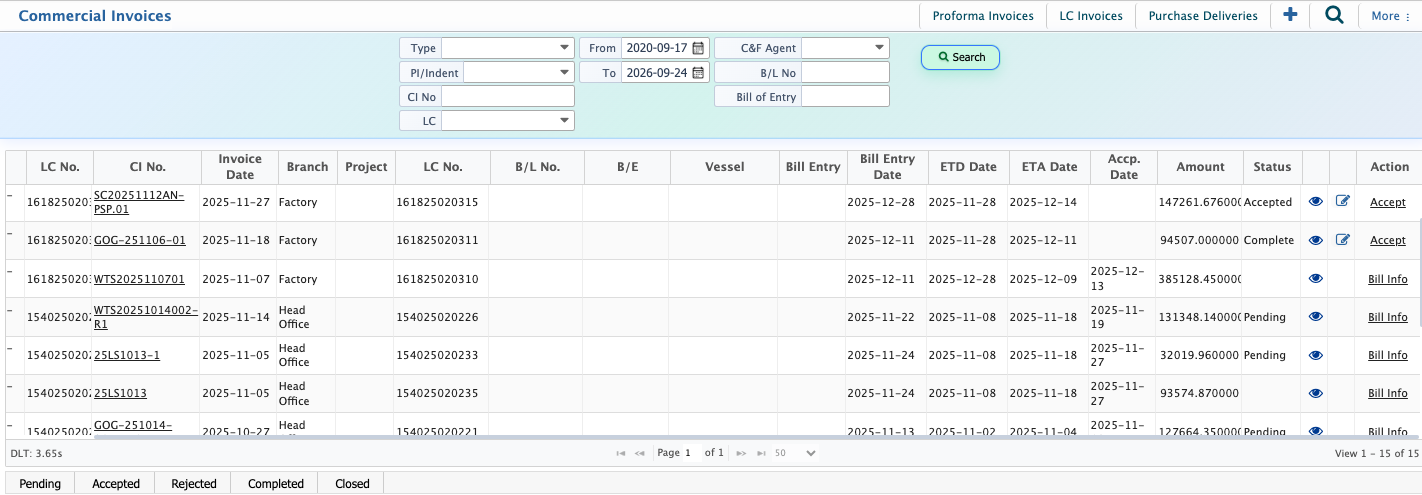This screenshot has width=1422, height=495.
Task: Open Bill Info for invoice WTS2025110701
Action: 1388,279
